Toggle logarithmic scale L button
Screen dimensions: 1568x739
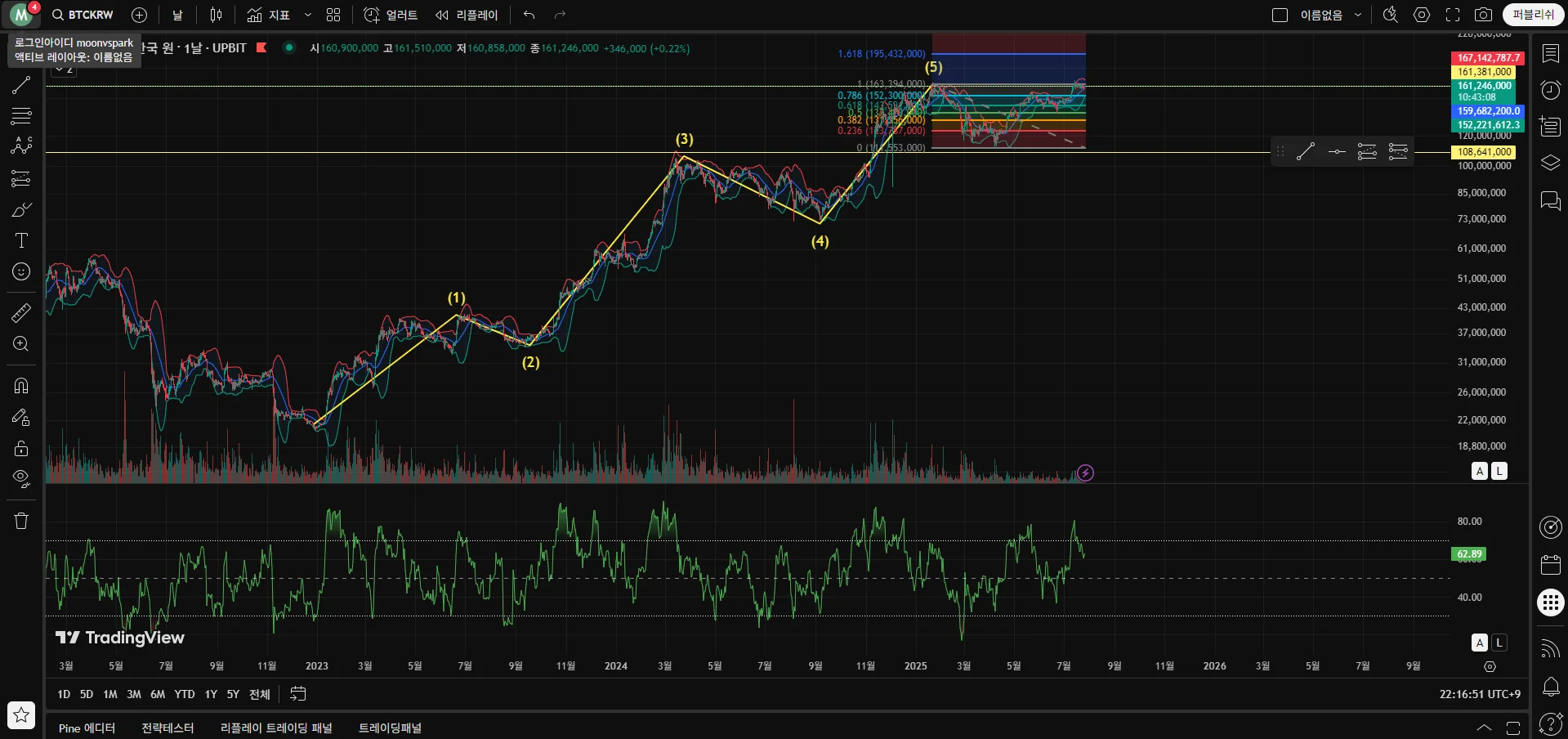pyautogui.click(x=1499, y=471)
